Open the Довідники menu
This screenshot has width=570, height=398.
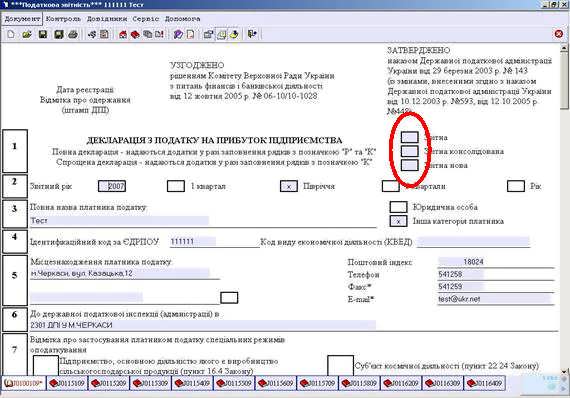click(x=107, y=19)
